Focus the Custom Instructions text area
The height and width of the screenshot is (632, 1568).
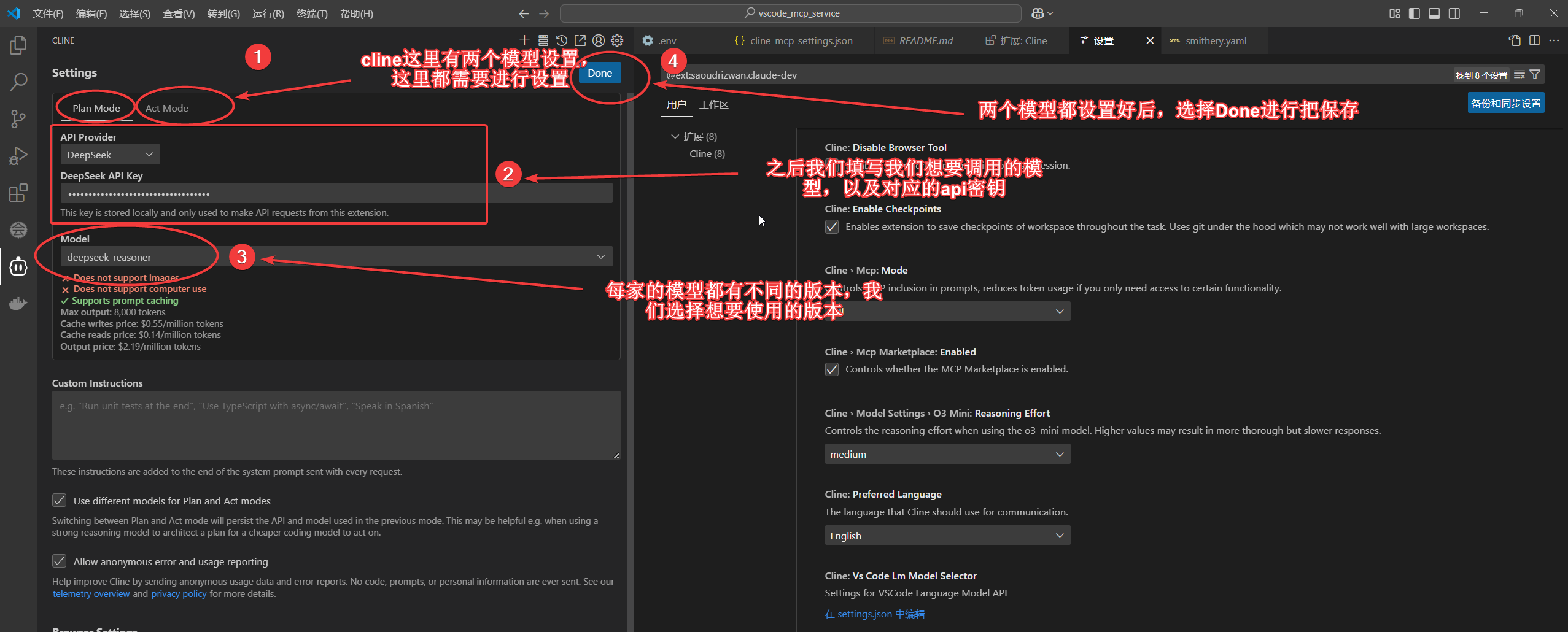(x=336, y=425)
